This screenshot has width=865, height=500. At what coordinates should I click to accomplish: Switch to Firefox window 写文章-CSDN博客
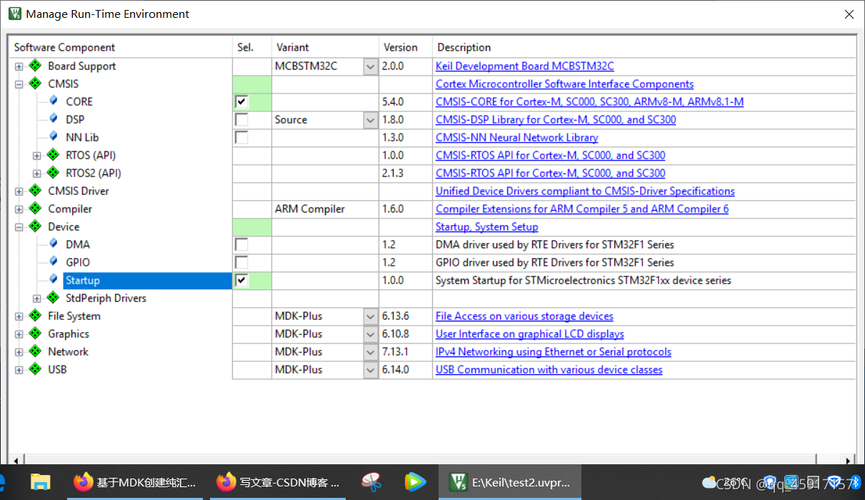coord(278,482)
